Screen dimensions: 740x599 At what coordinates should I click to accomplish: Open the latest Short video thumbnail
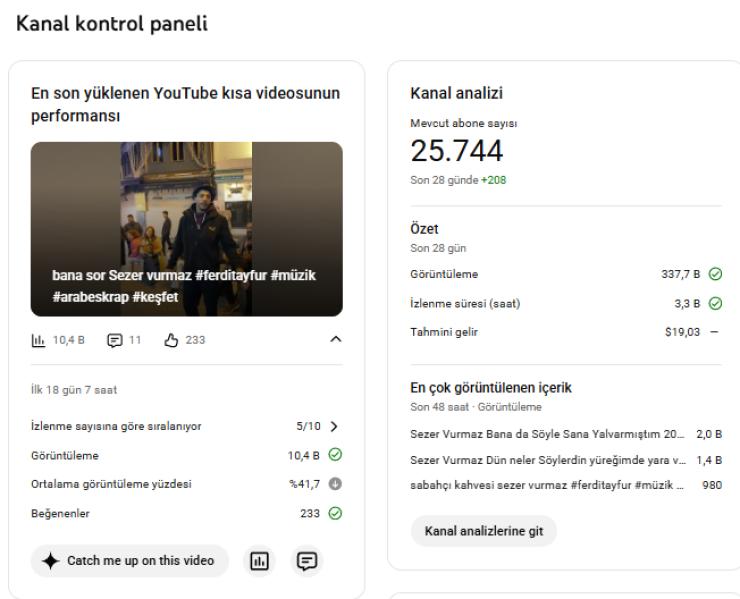186,229
